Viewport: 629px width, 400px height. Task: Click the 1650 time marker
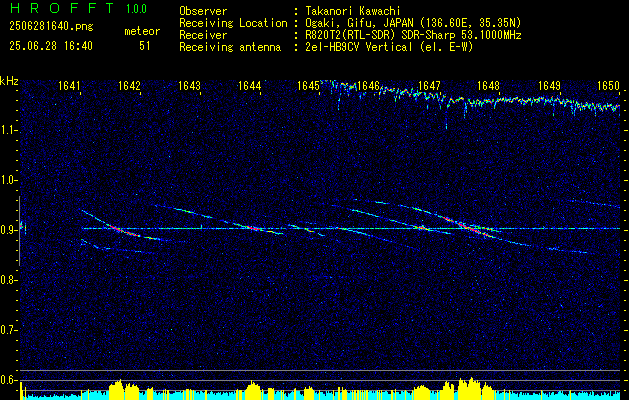tap(609, 85)
